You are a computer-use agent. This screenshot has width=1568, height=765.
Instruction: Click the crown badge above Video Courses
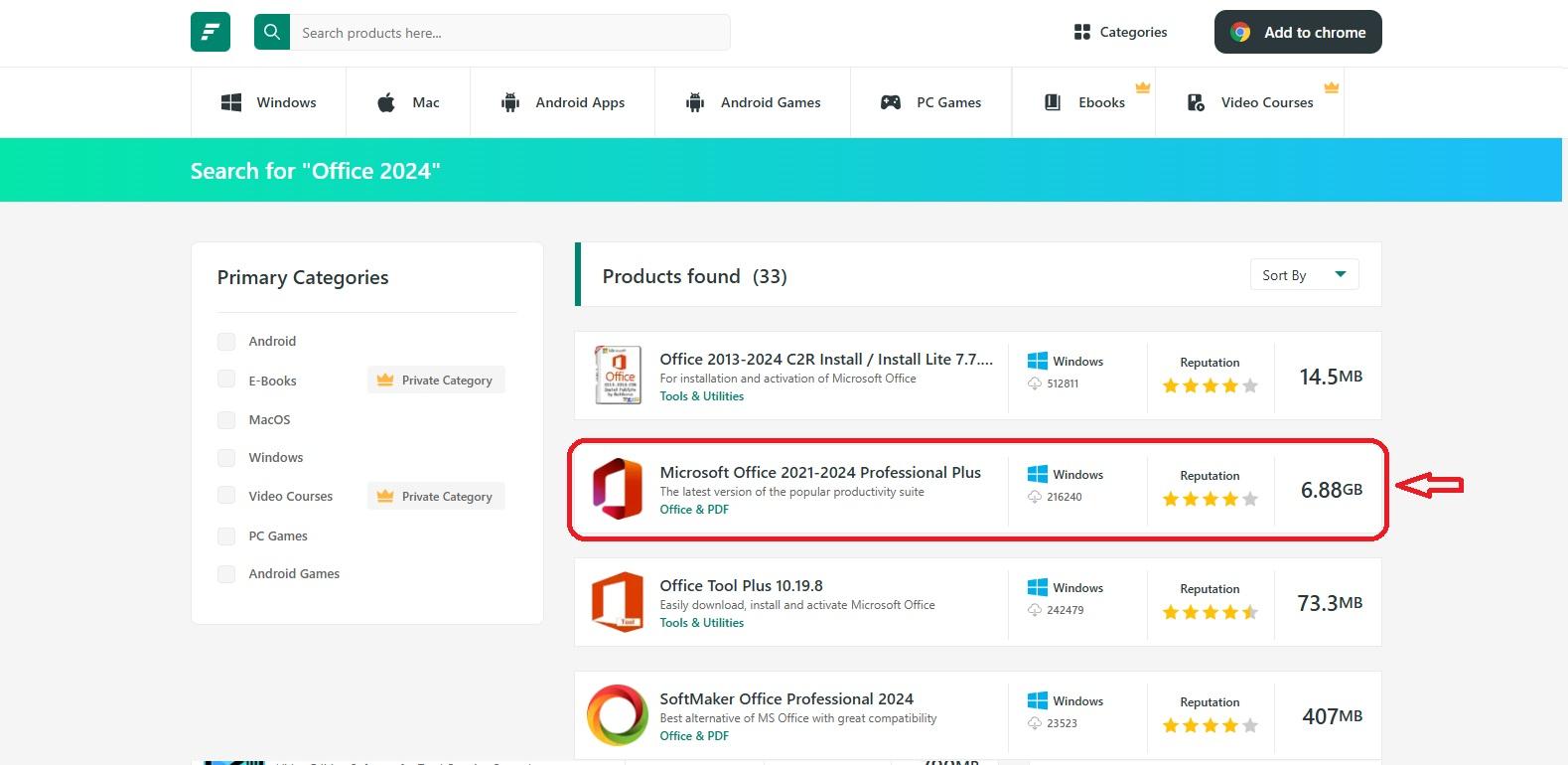coord(1332,87)
